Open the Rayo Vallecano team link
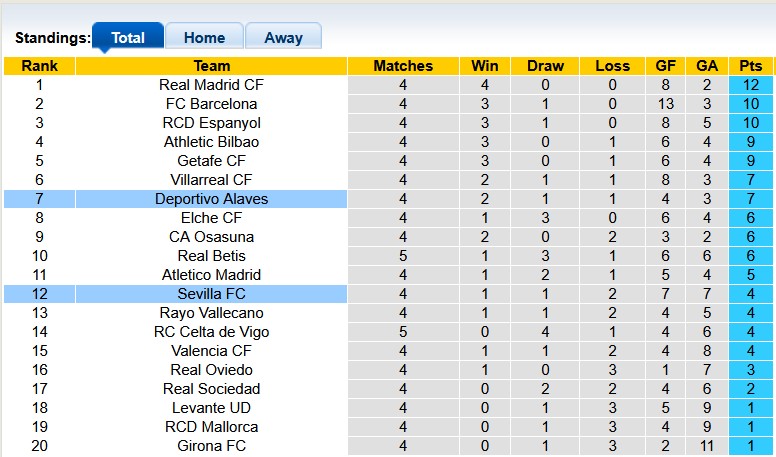This screenshot has width=776, height=457. (x=211, y=313)
